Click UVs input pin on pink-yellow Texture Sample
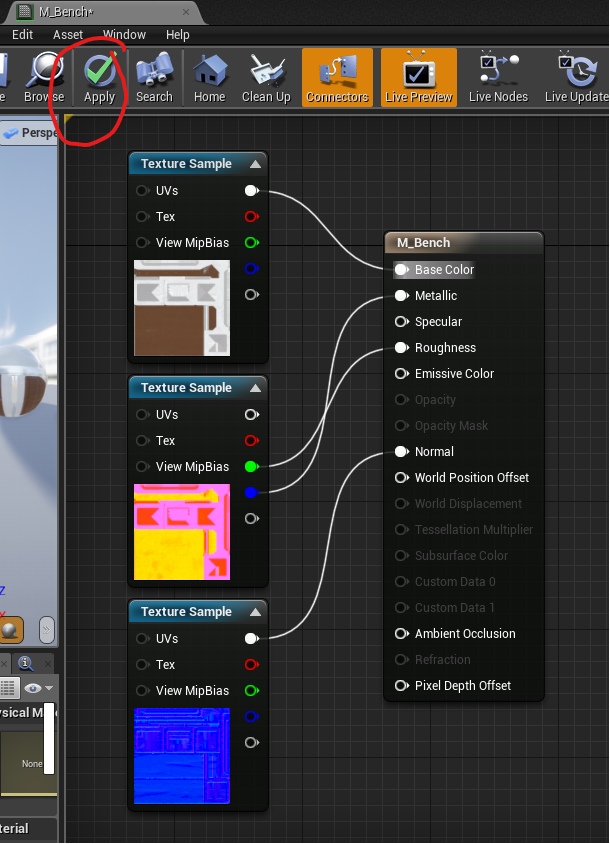 point(142,414)
